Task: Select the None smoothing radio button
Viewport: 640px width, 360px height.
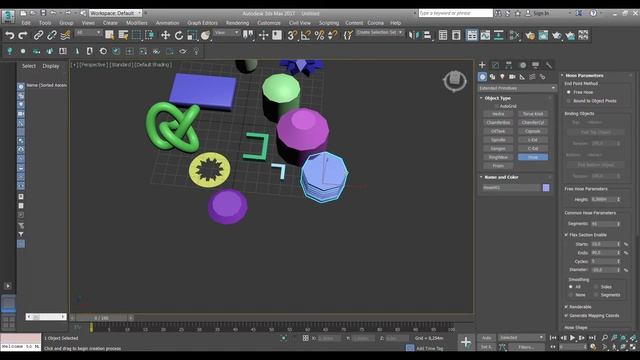Action: coord(571,295)
